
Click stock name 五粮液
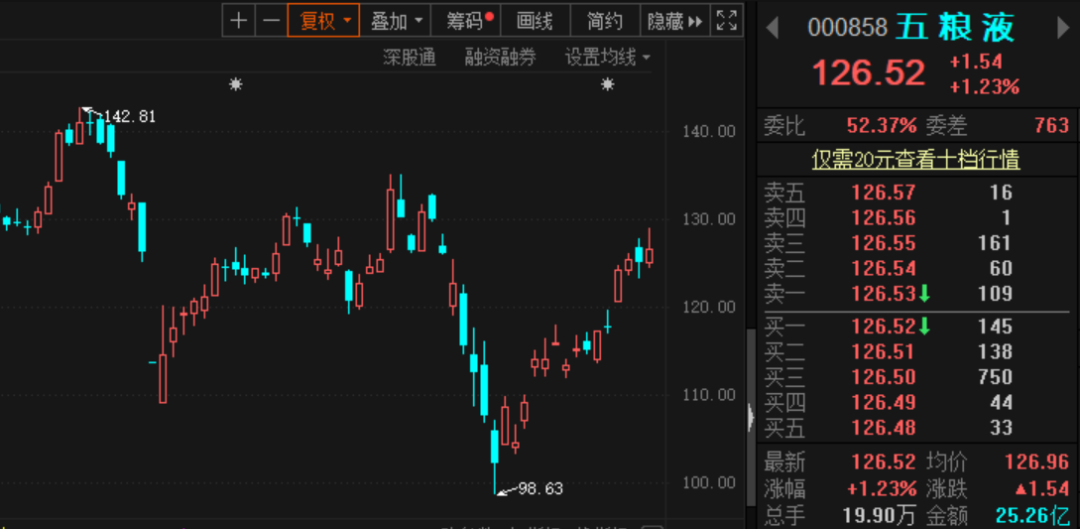[955, 27]
